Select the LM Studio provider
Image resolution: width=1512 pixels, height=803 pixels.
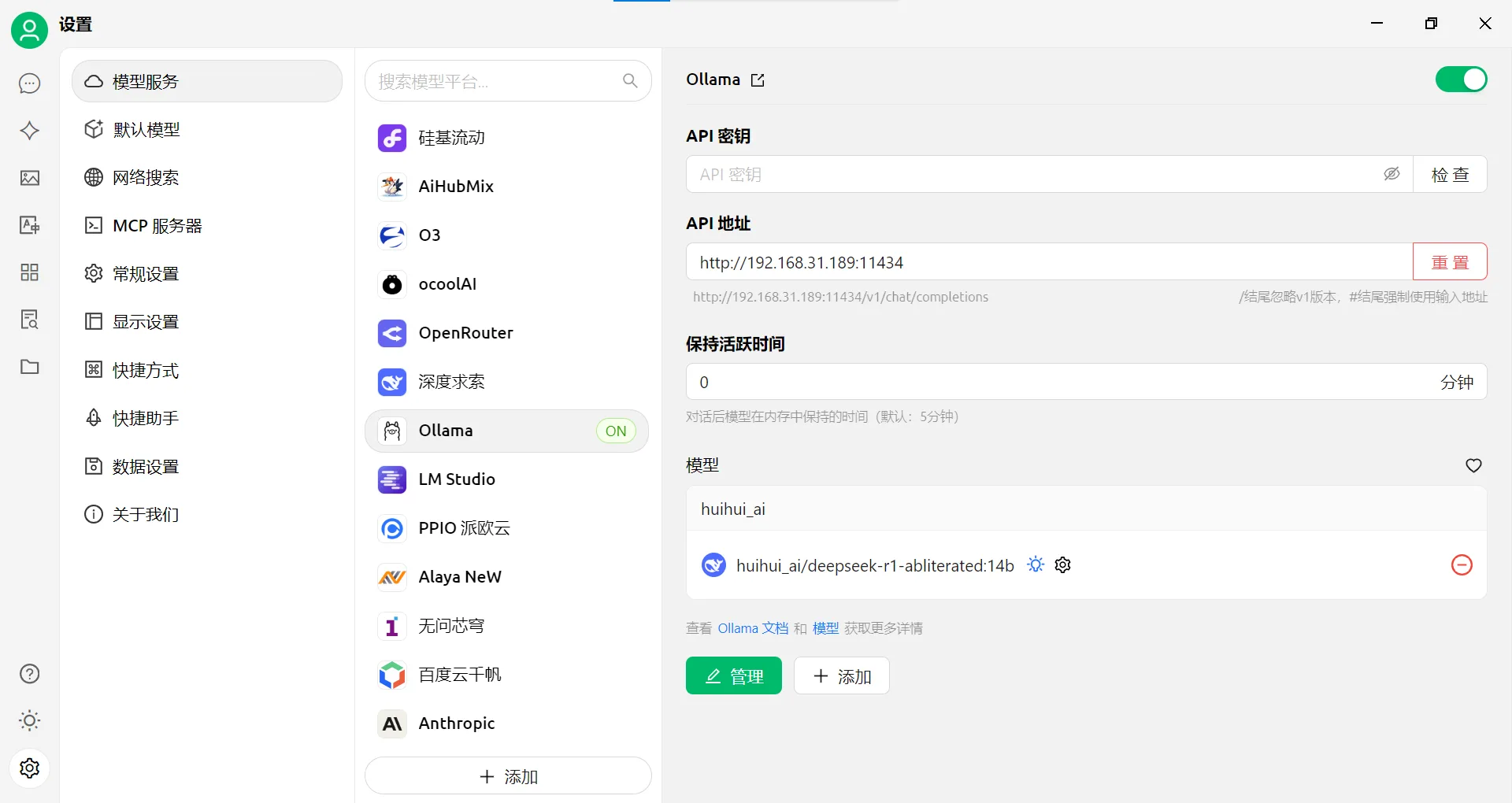tap(506, 479)
